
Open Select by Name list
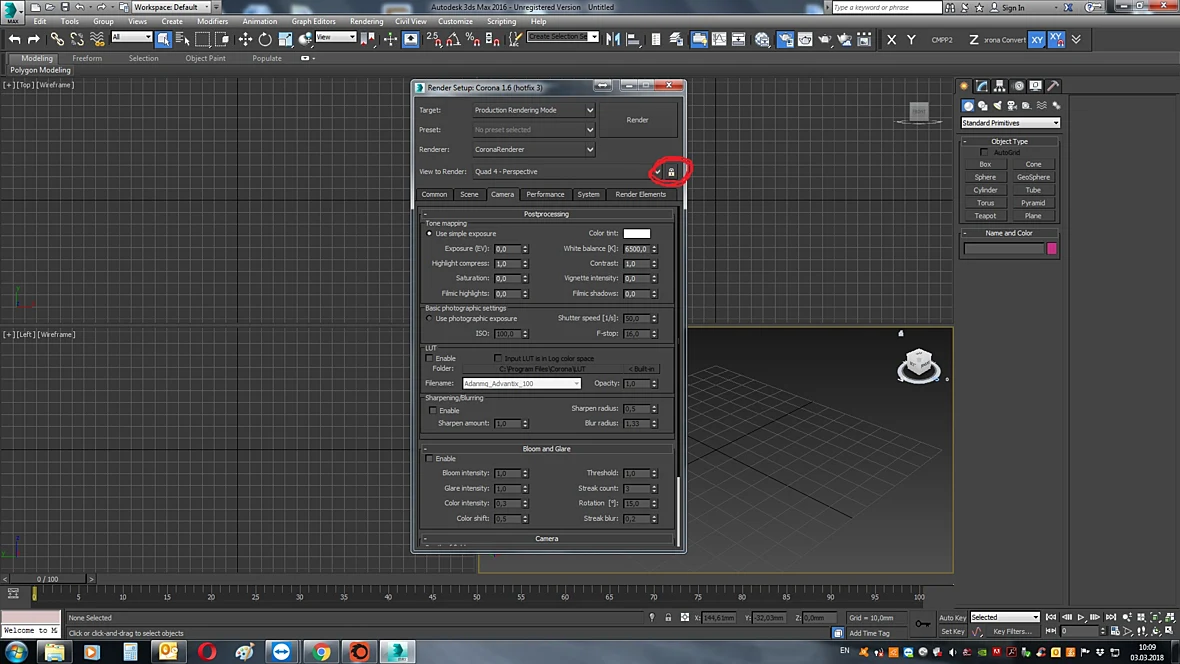pyautogui.click(x=183, y=39)
